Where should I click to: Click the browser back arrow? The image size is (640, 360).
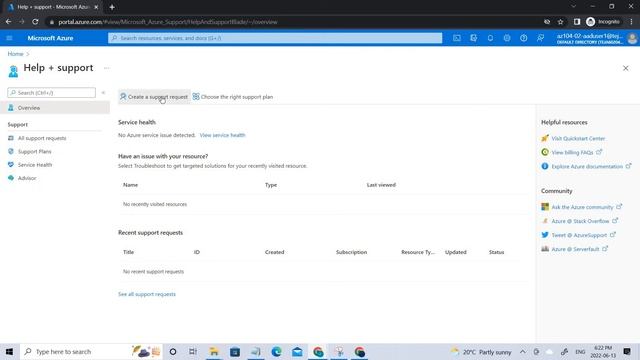point(9,22)
